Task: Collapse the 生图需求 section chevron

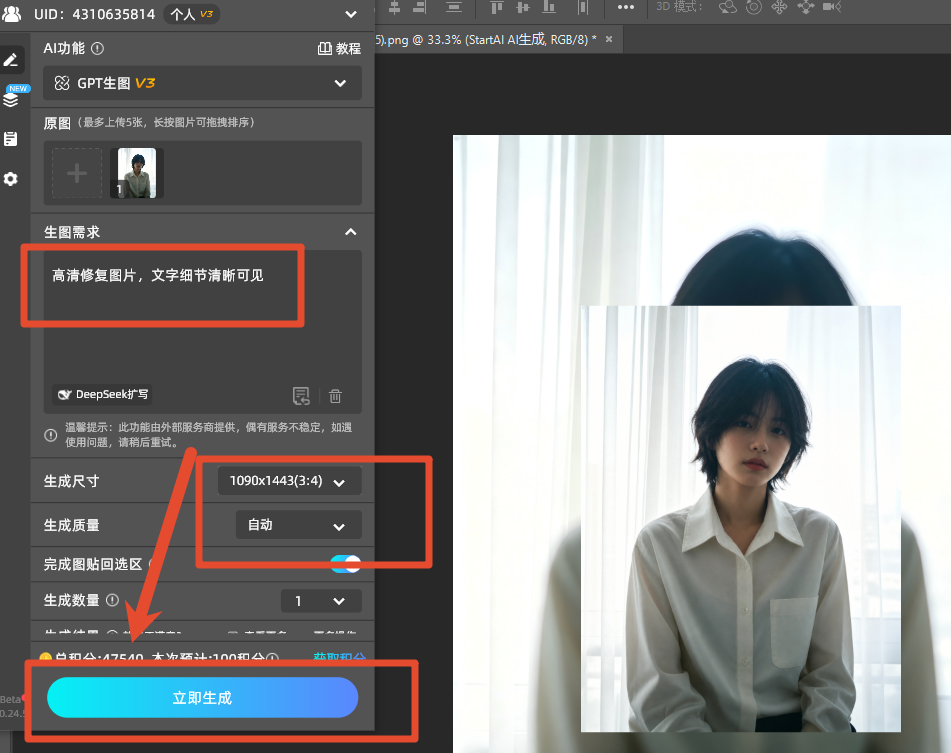Action: tap(351, 232)
